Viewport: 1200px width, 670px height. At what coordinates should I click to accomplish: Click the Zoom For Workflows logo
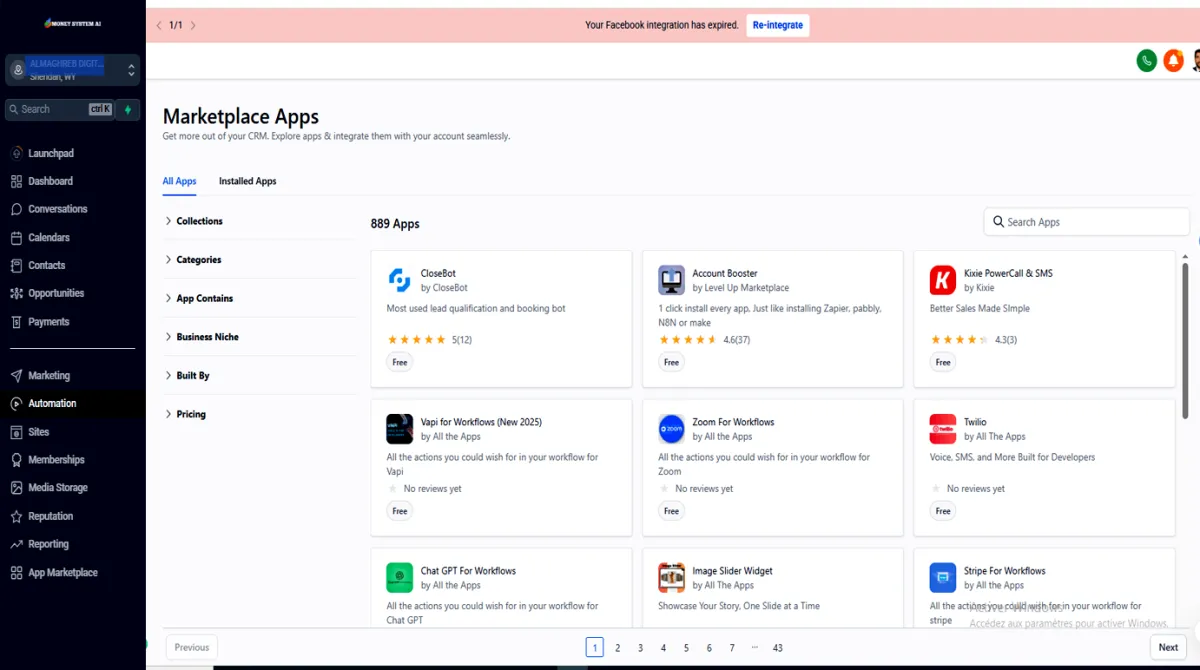click(x=671, y=429)
